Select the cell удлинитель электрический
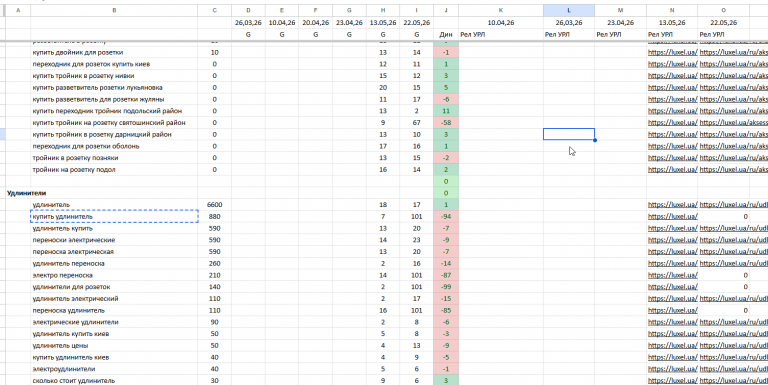Image resolution: width=768 pixels, height=385 pixels. pos(114,299)
